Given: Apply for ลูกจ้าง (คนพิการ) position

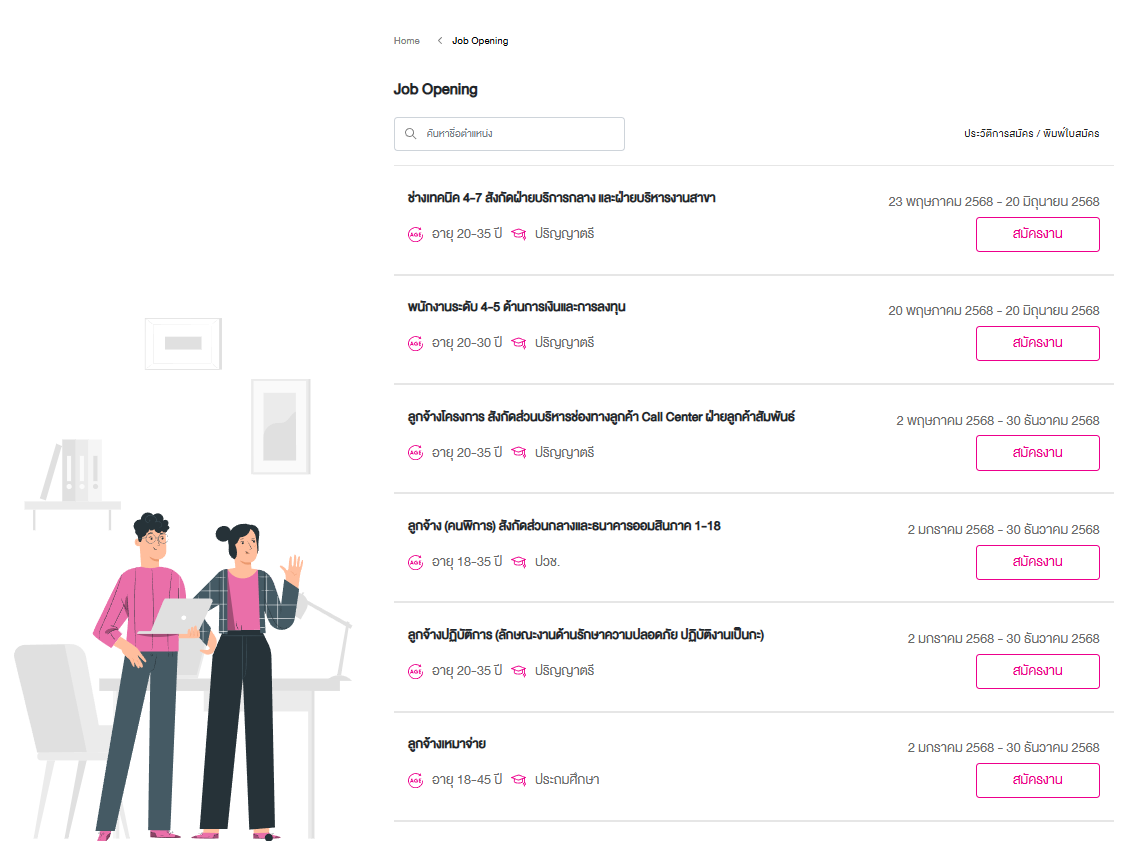Looking at the screenshot, I should point(1038,562).
